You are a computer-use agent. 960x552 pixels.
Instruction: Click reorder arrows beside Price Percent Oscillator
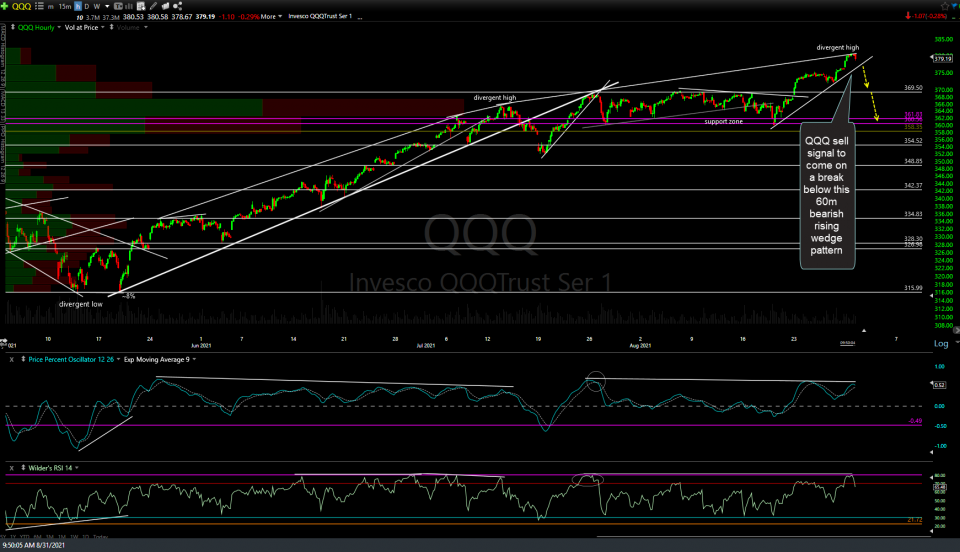coord(23,359)
